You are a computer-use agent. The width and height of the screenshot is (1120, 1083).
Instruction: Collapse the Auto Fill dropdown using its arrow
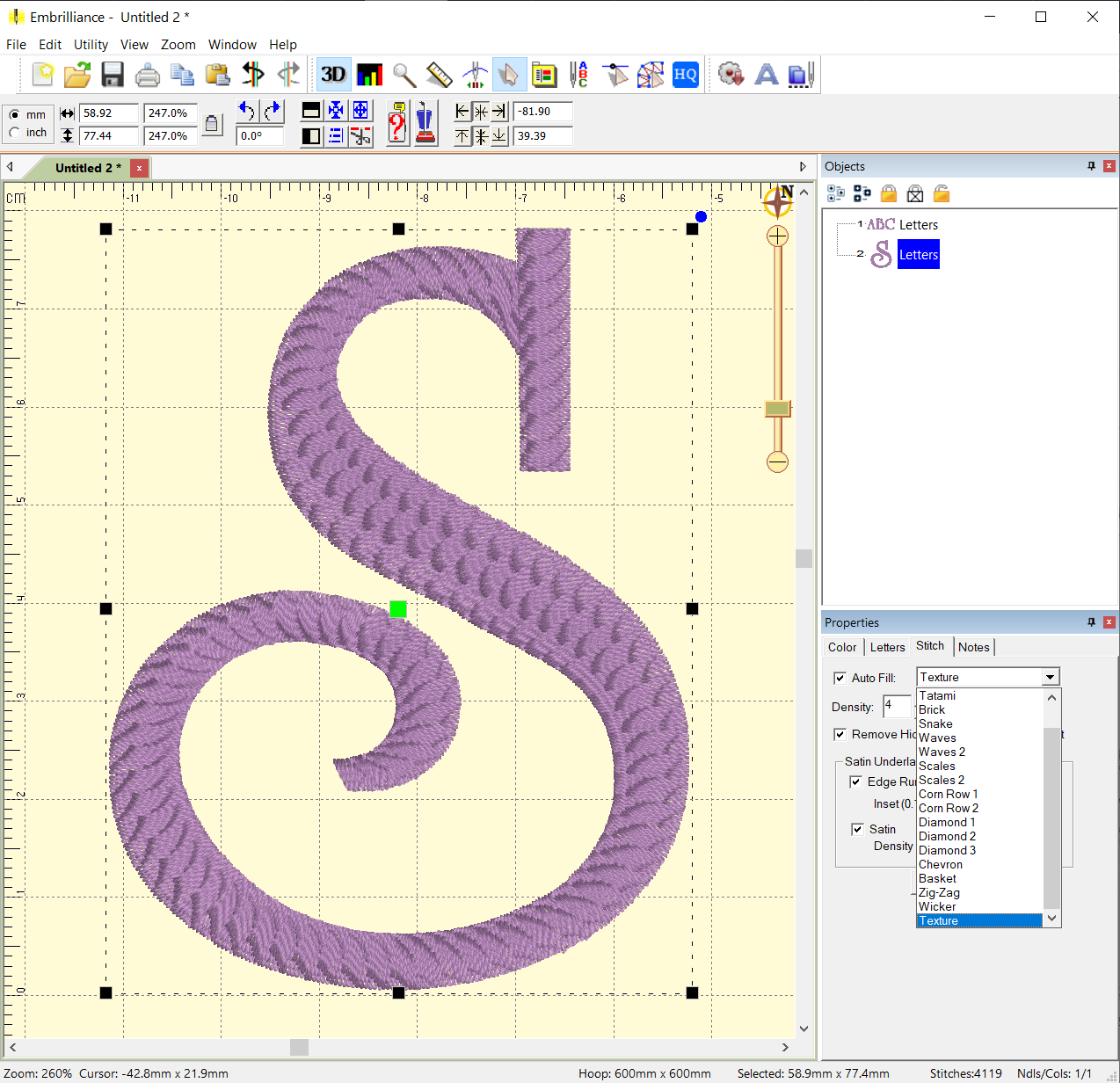[x=1050, y=677]
